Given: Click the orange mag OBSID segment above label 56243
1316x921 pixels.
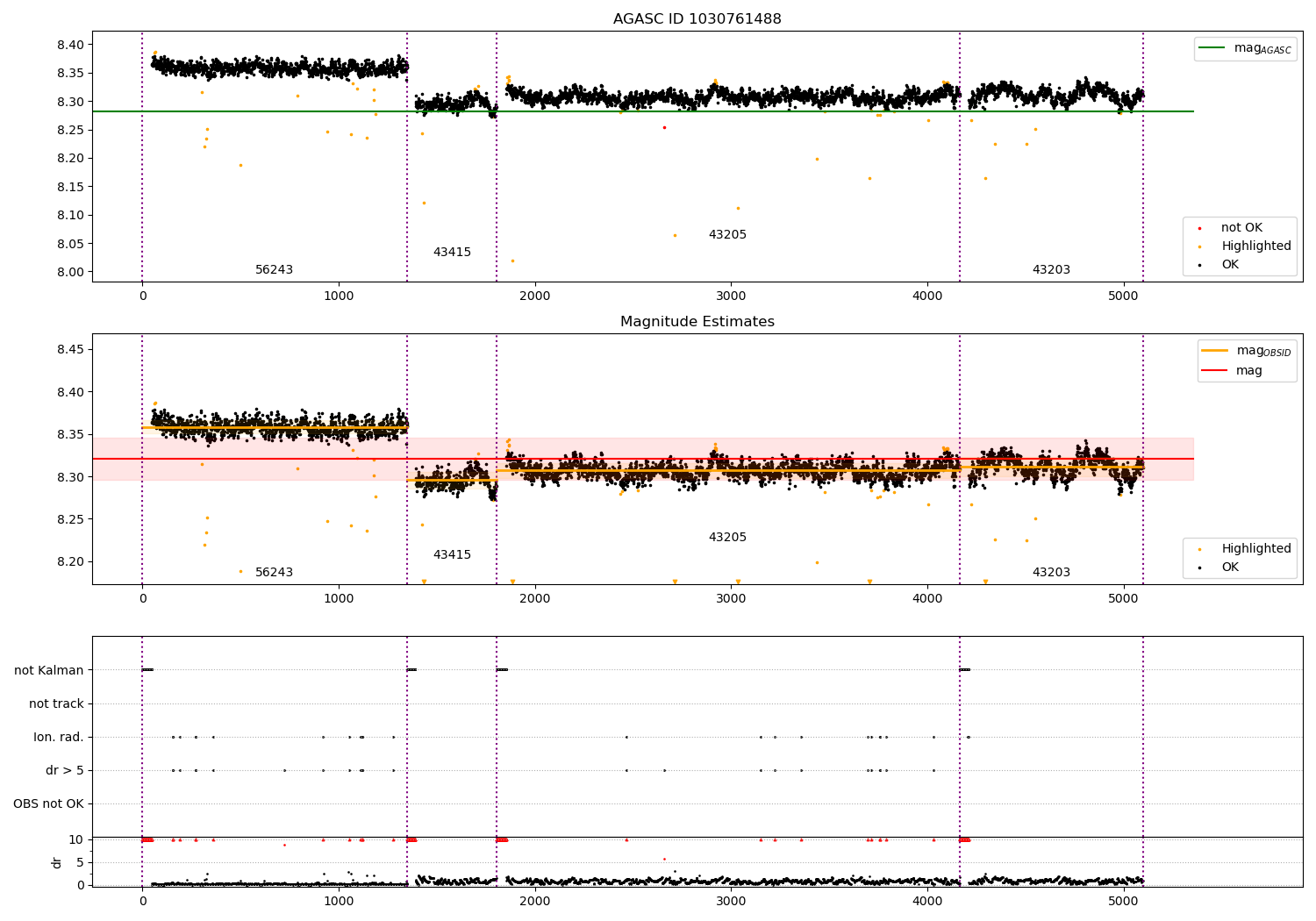Looking at the screenshot, I should click(274, 428).
